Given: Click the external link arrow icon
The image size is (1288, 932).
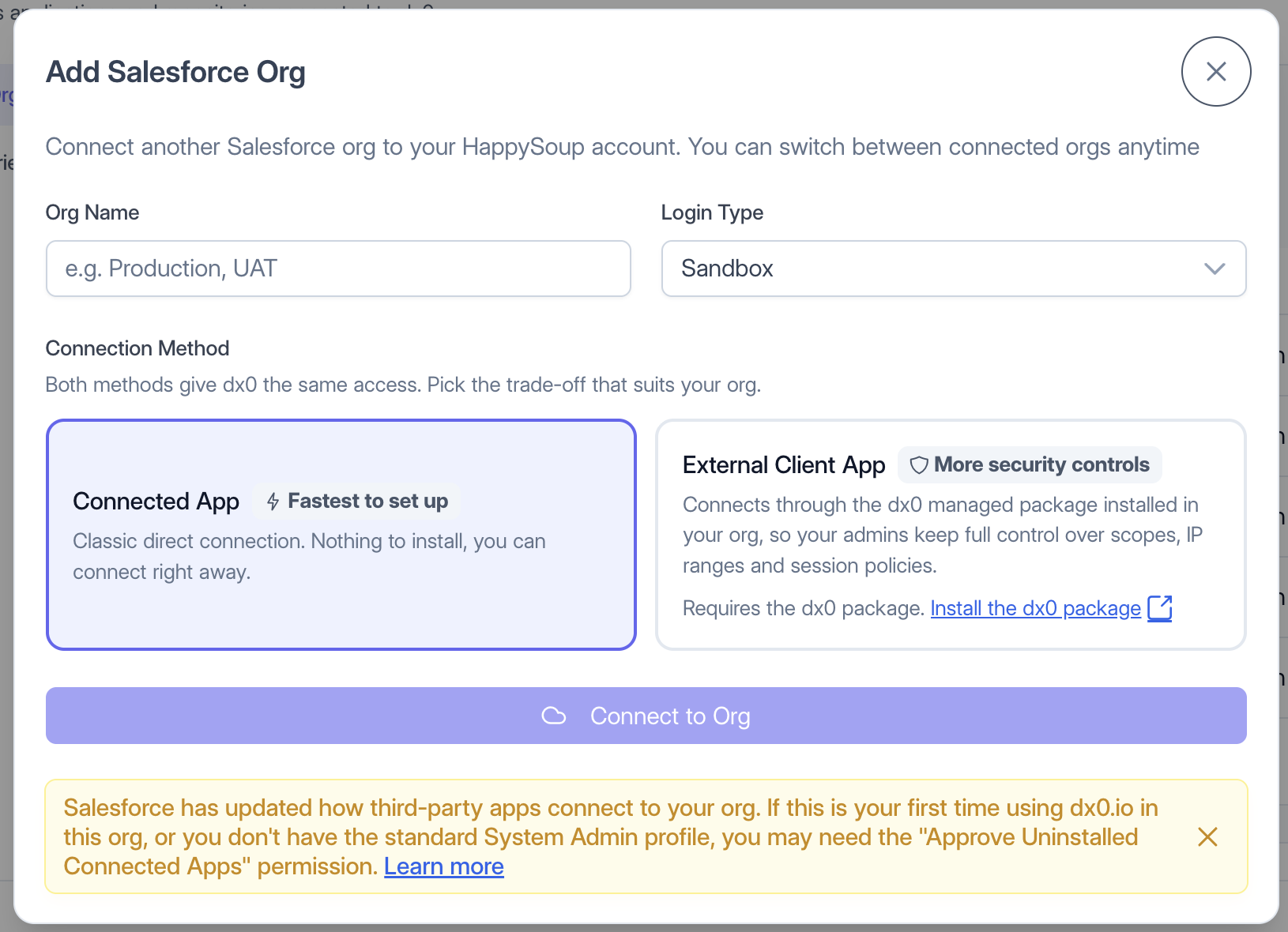Looking at the screenshot, I should (x=1160, y=608).
